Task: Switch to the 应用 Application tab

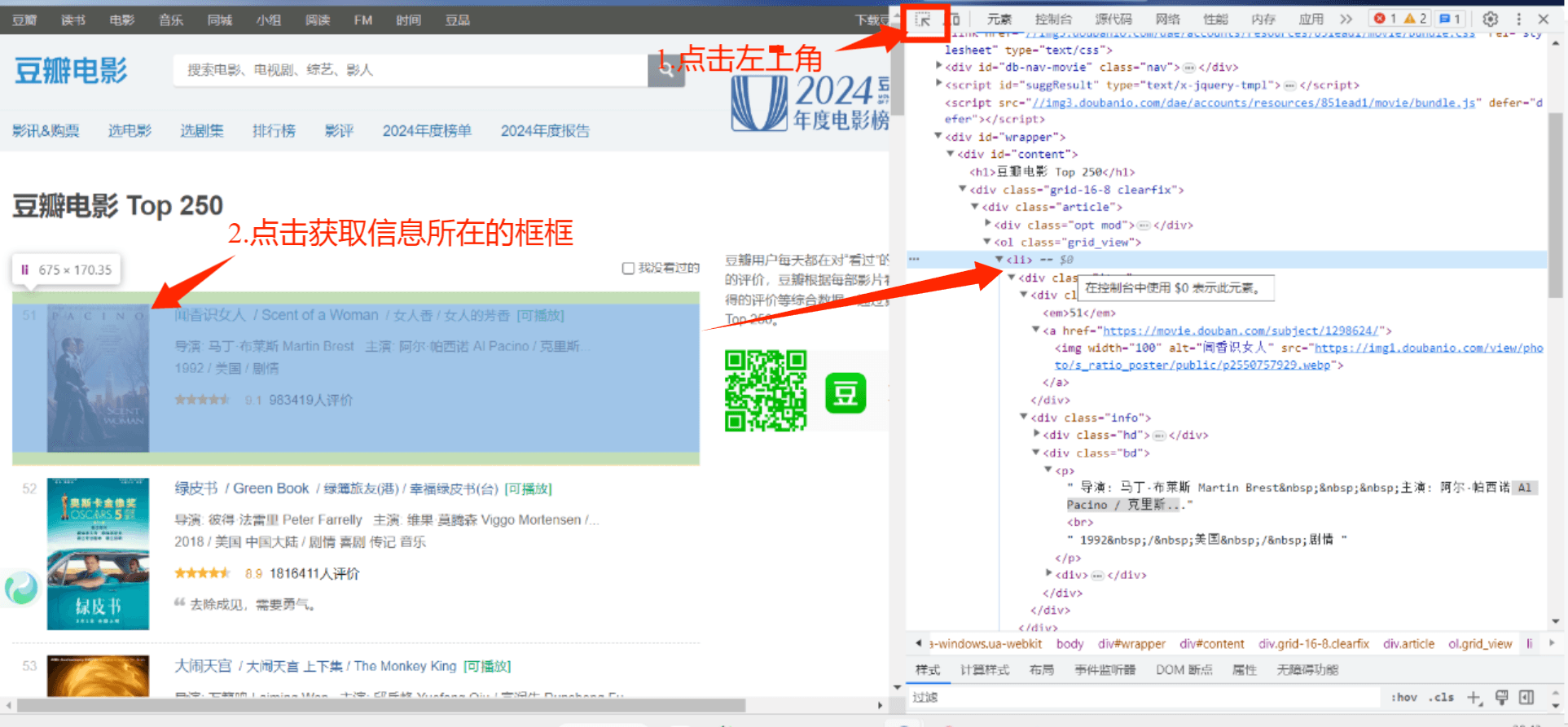Action: pos(1311,20)
